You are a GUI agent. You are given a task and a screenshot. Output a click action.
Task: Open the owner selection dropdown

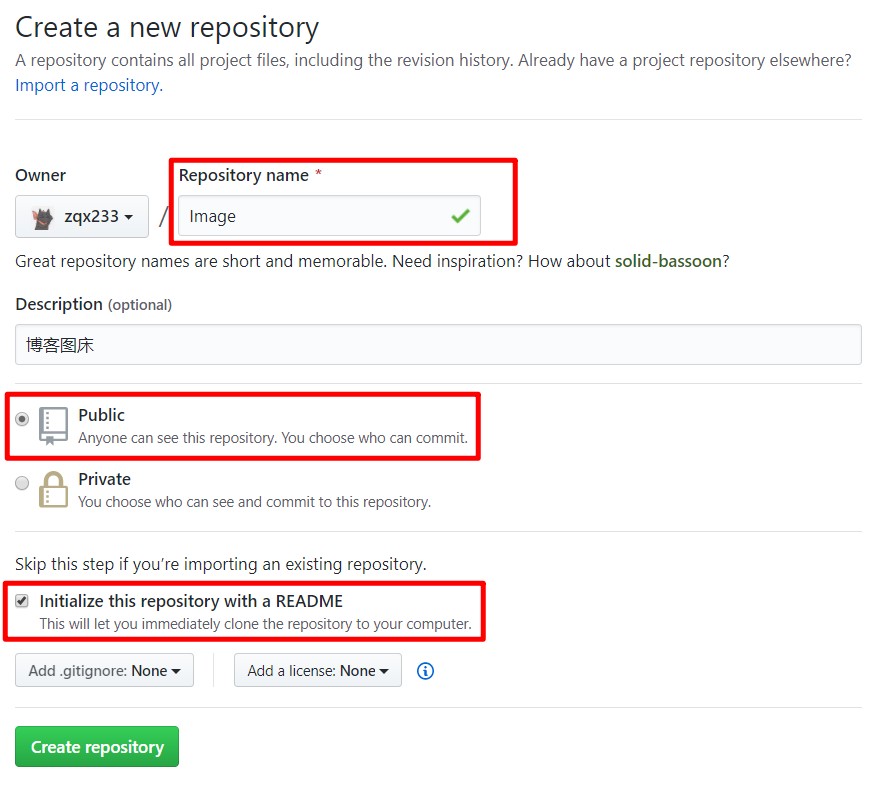pos(81,216)
